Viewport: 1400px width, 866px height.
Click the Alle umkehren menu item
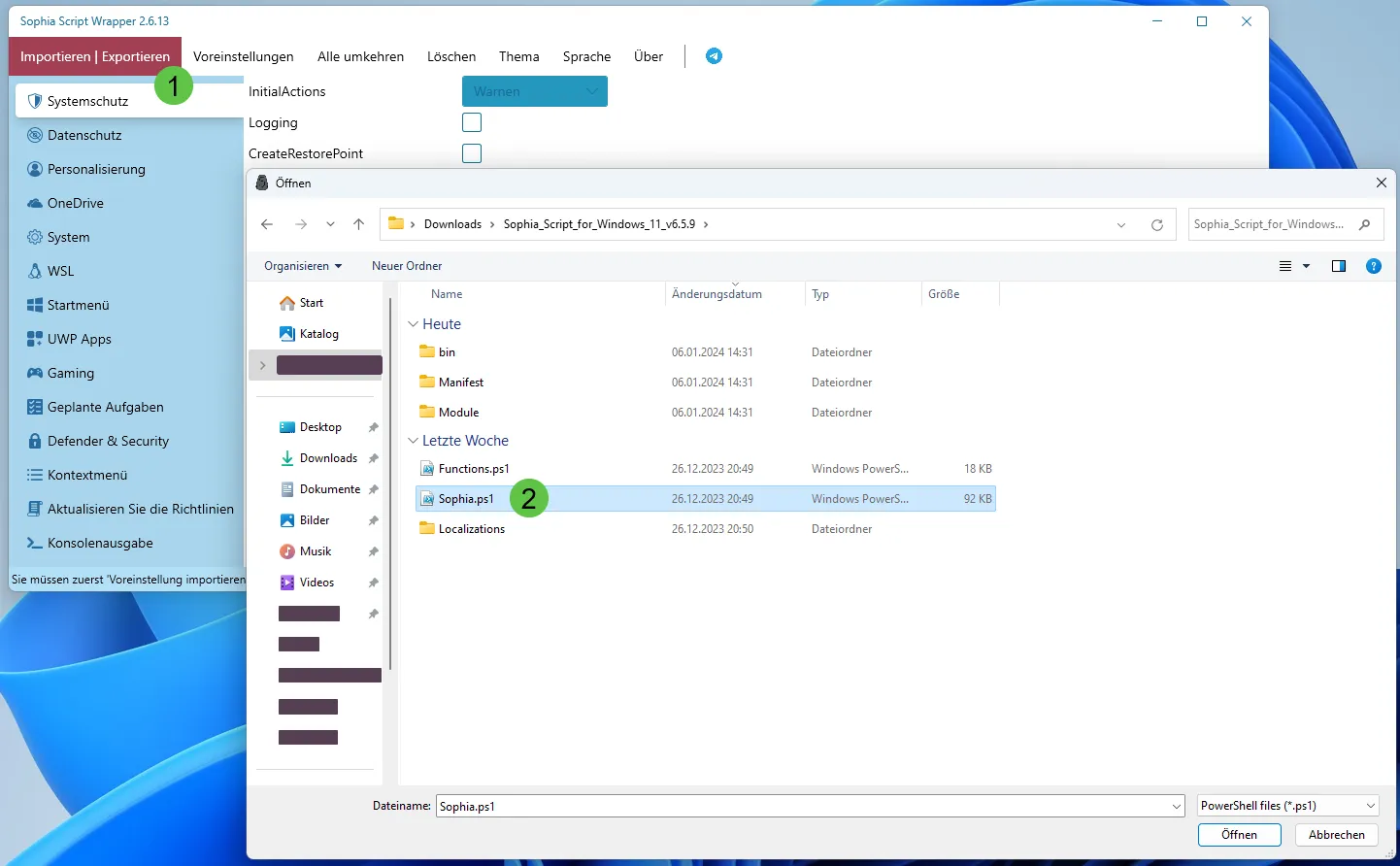point(360,56)
